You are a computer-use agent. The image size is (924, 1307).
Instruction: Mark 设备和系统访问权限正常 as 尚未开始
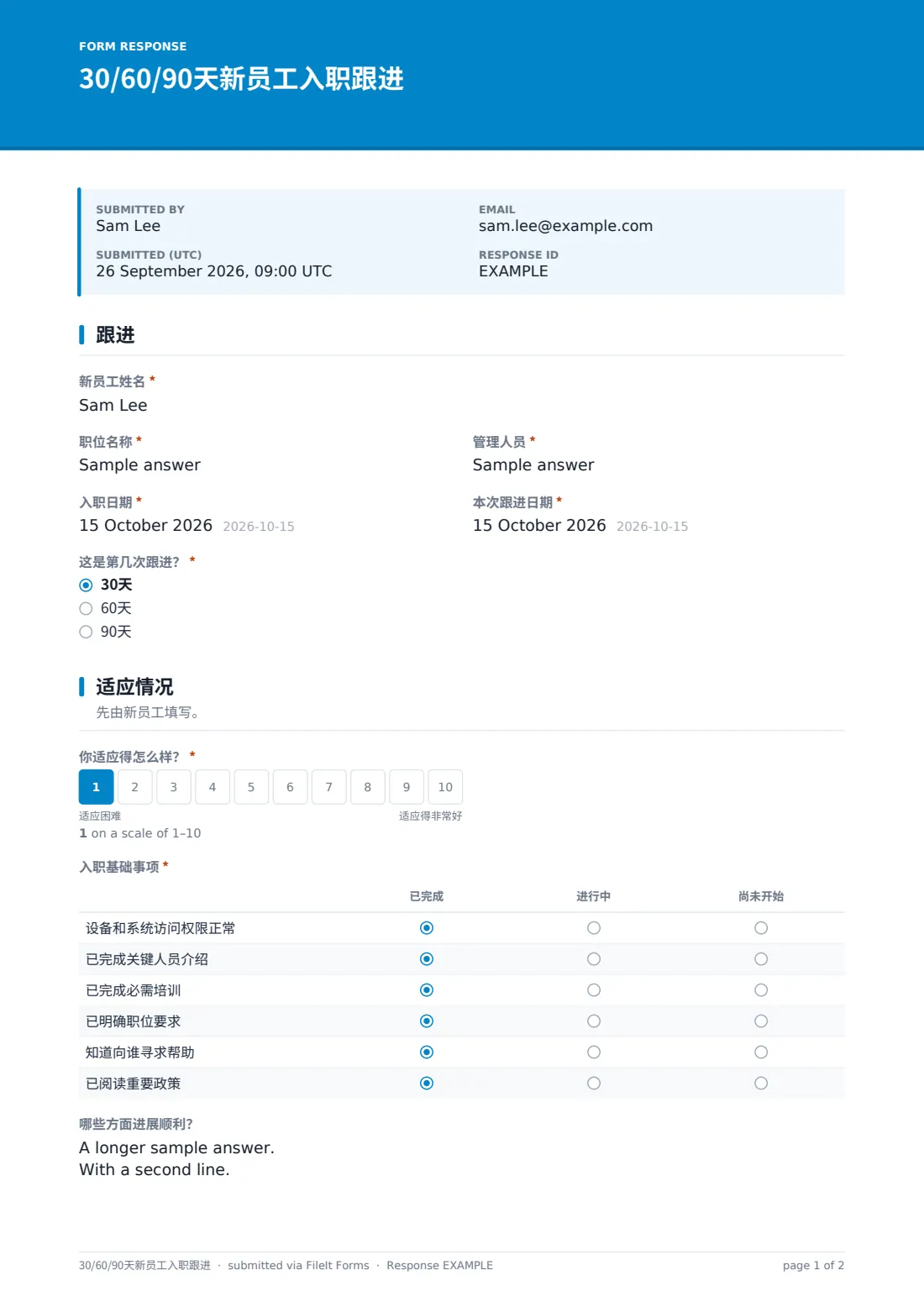(761, 928)
